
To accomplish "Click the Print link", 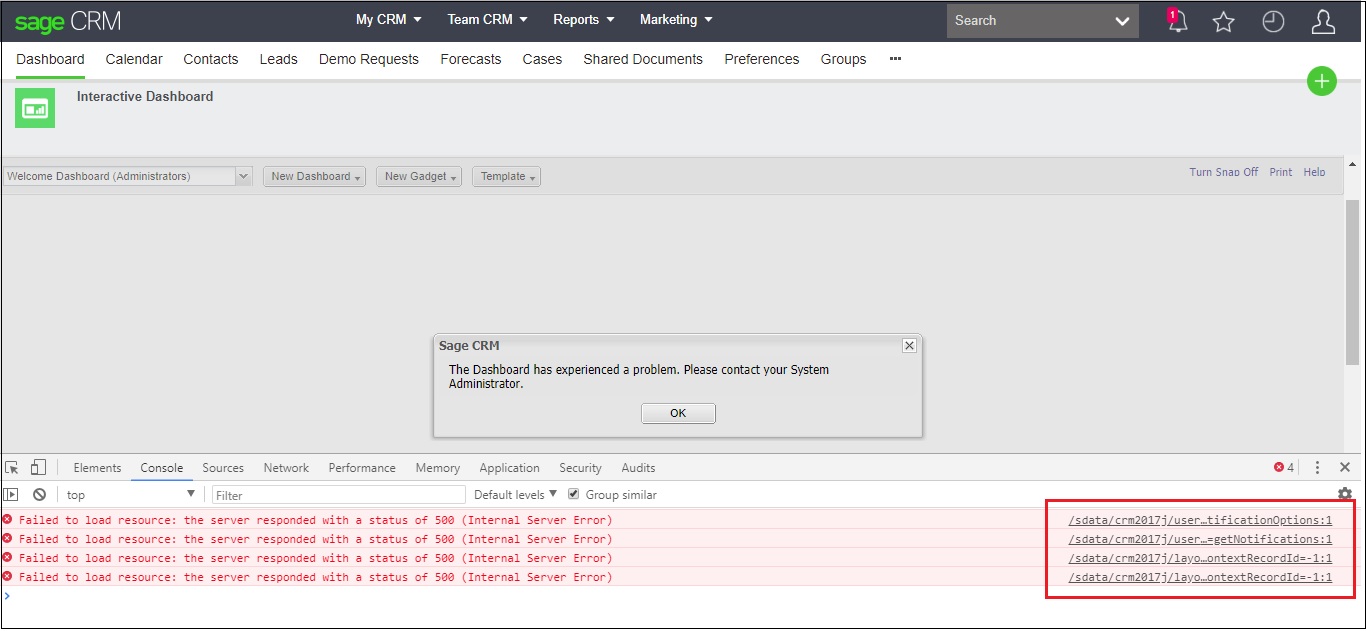I will point(1281,172).
